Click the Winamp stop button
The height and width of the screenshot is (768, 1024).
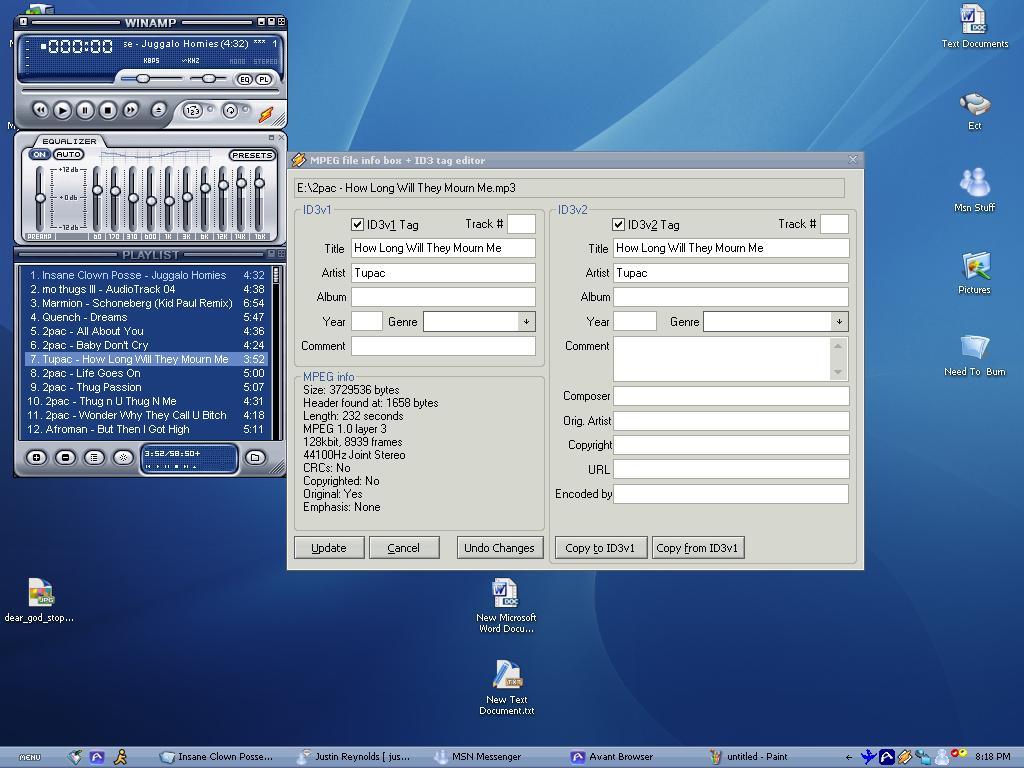pos(108,110)
